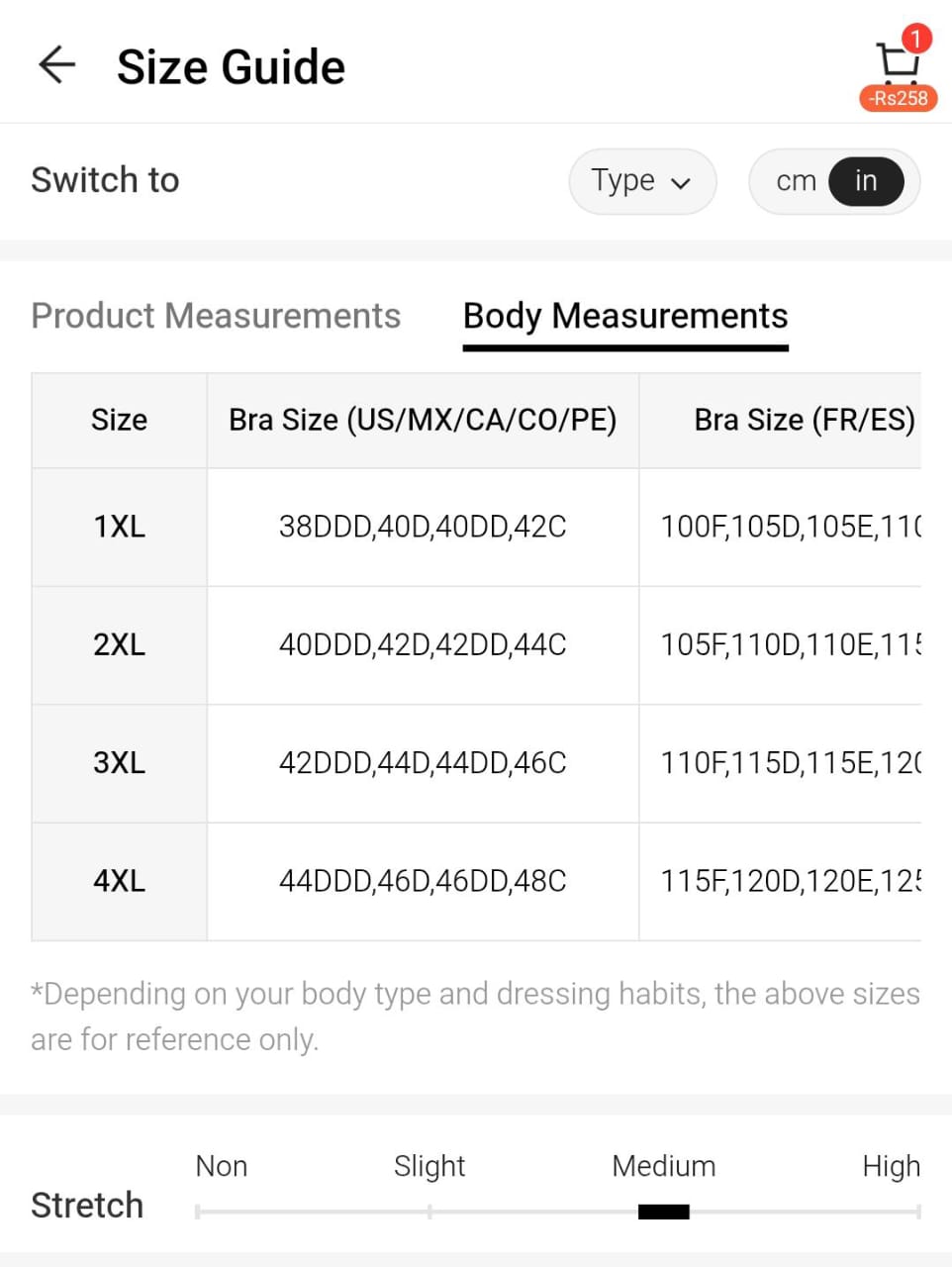Click 44DDD,46D,46DD,48C bra size cell

tap(423, 881)
